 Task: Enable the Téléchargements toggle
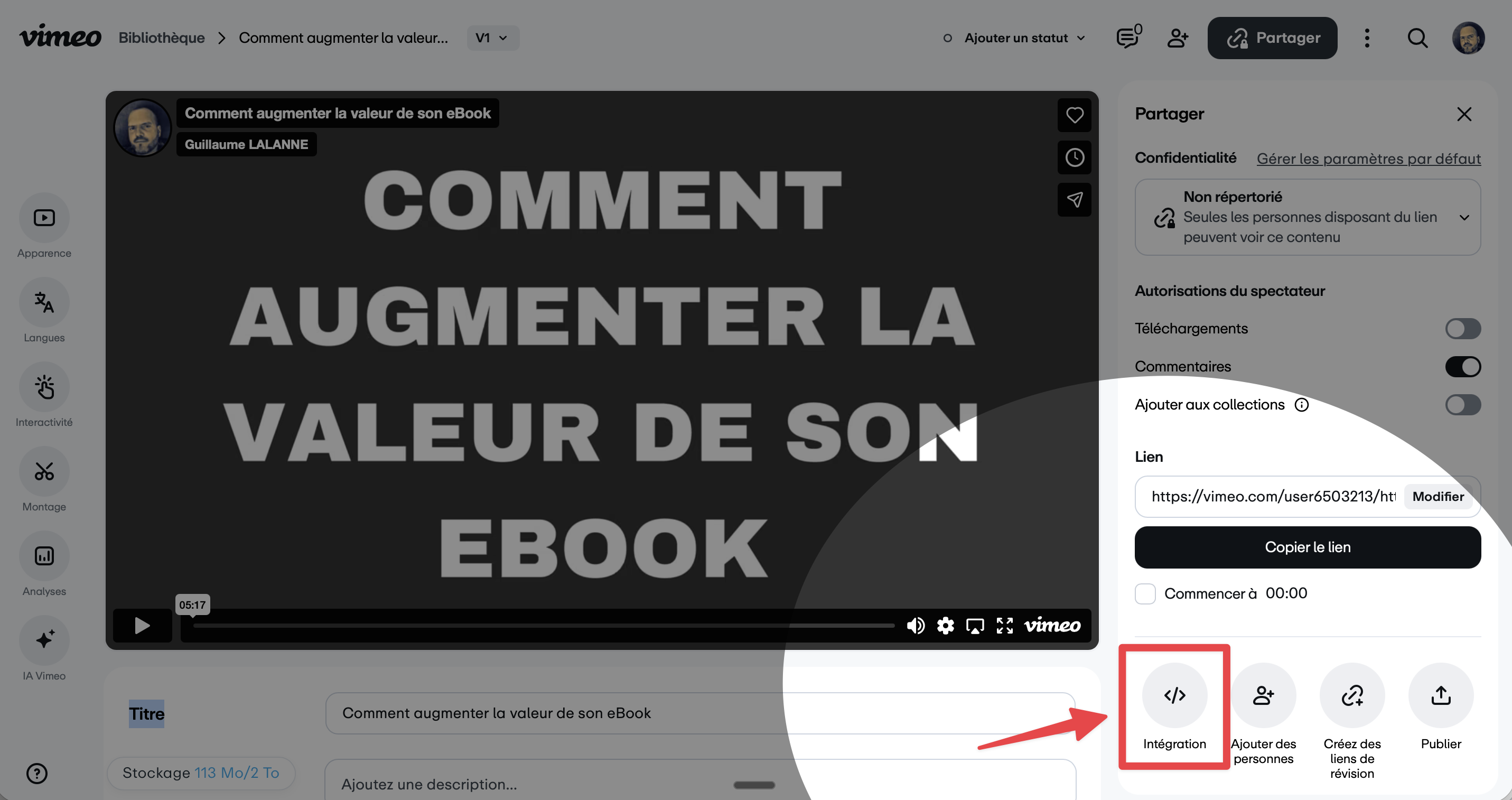point(1463,329)
